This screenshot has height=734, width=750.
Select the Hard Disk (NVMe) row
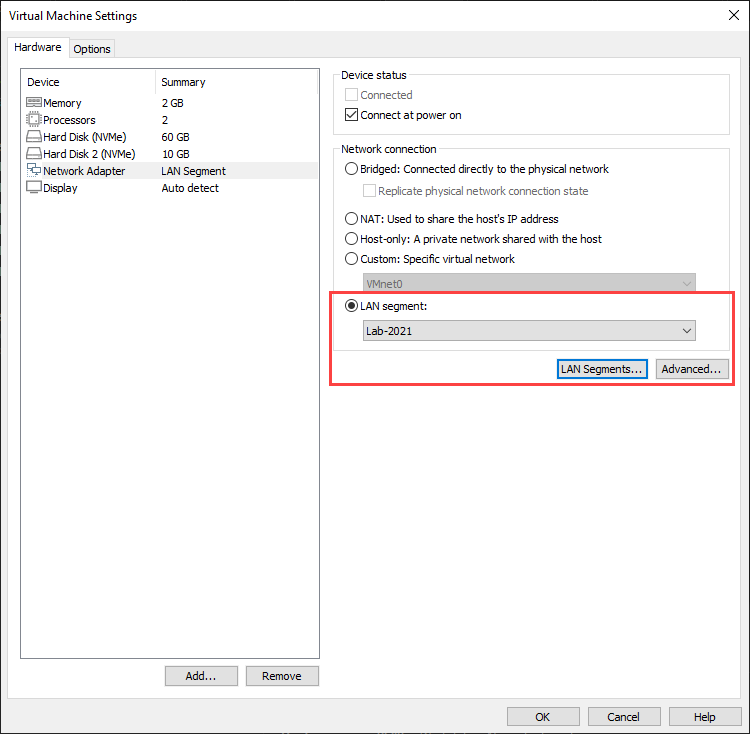171,137
